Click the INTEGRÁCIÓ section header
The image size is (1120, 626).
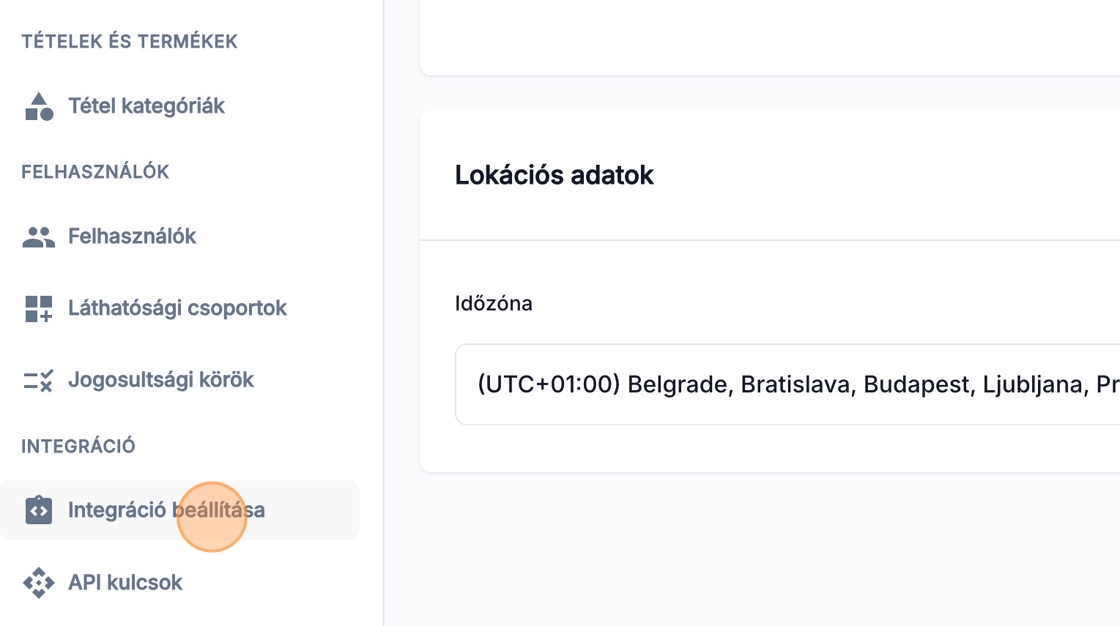pos(78,446)
